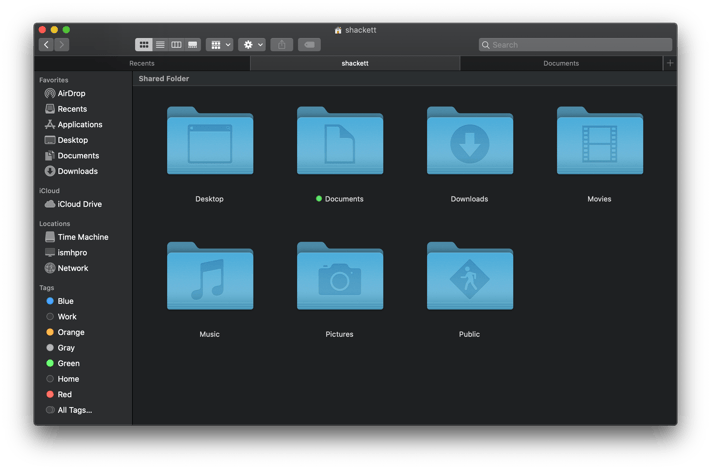Select the Pictures folder icon
Viewport: 711px width, 470px height.
click(x=340, y=276)
